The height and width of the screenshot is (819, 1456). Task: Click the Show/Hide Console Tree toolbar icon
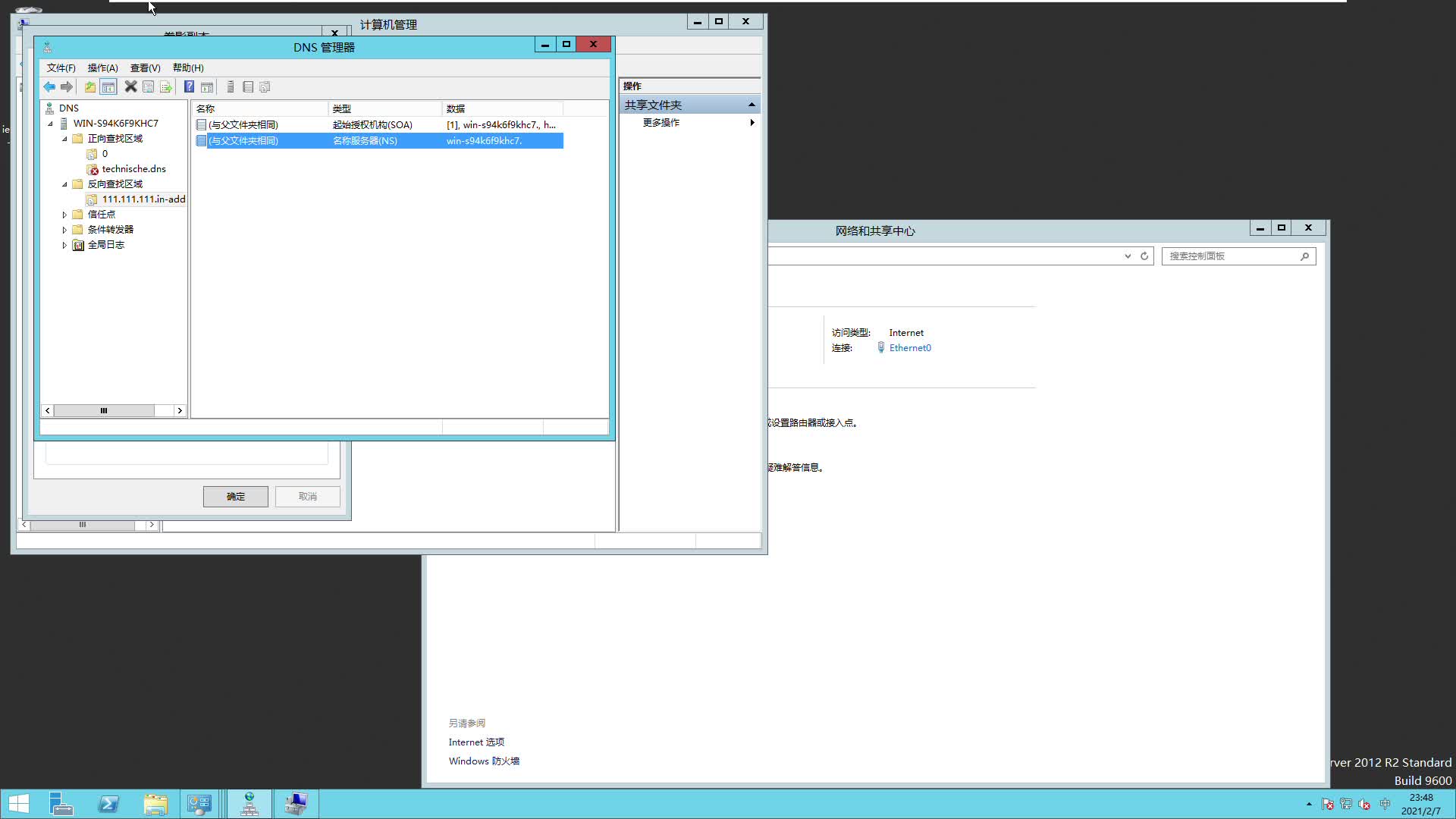point(108,86)
